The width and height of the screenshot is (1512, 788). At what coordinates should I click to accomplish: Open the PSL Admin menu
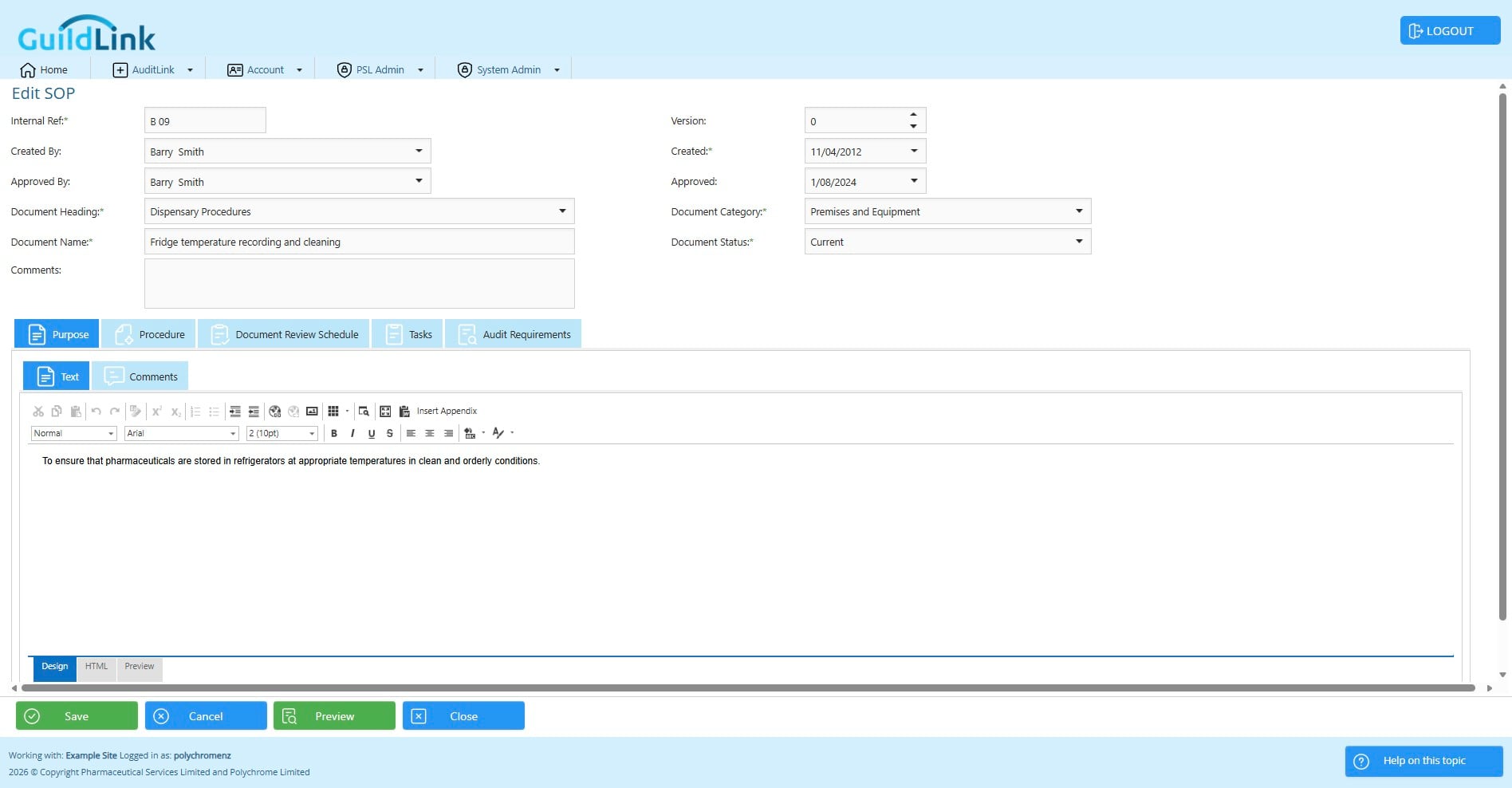[x=380, y=70]
